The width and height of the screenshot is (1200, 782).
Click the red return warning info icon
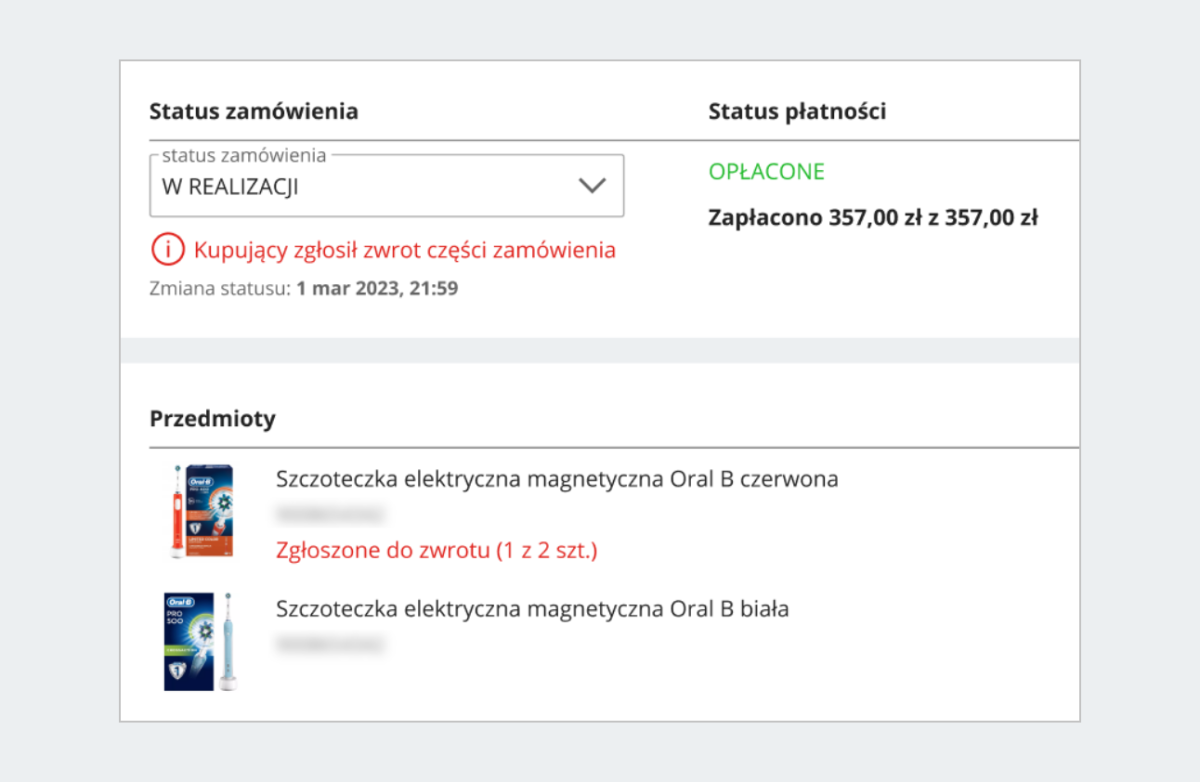click(x=168, y=250)
